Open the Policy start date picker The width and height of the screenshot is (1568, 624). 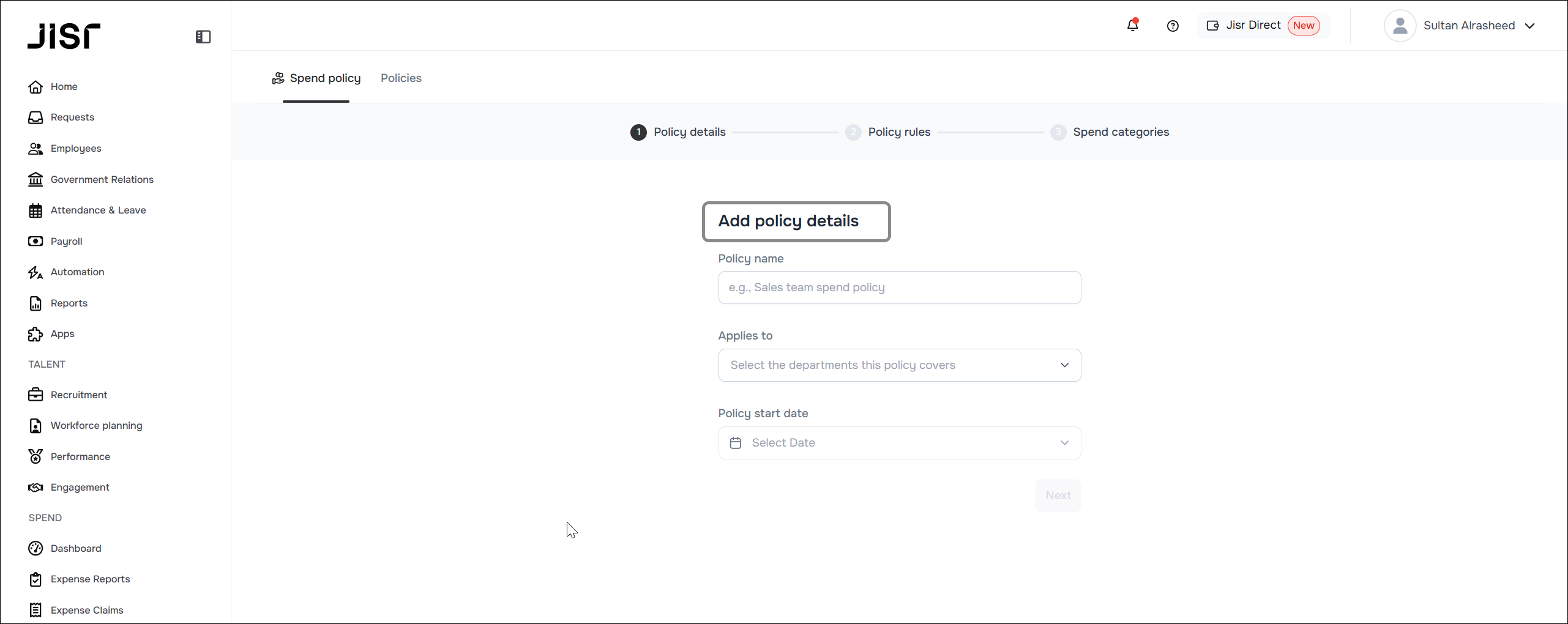pyautogui.click(x=899, y=443)
